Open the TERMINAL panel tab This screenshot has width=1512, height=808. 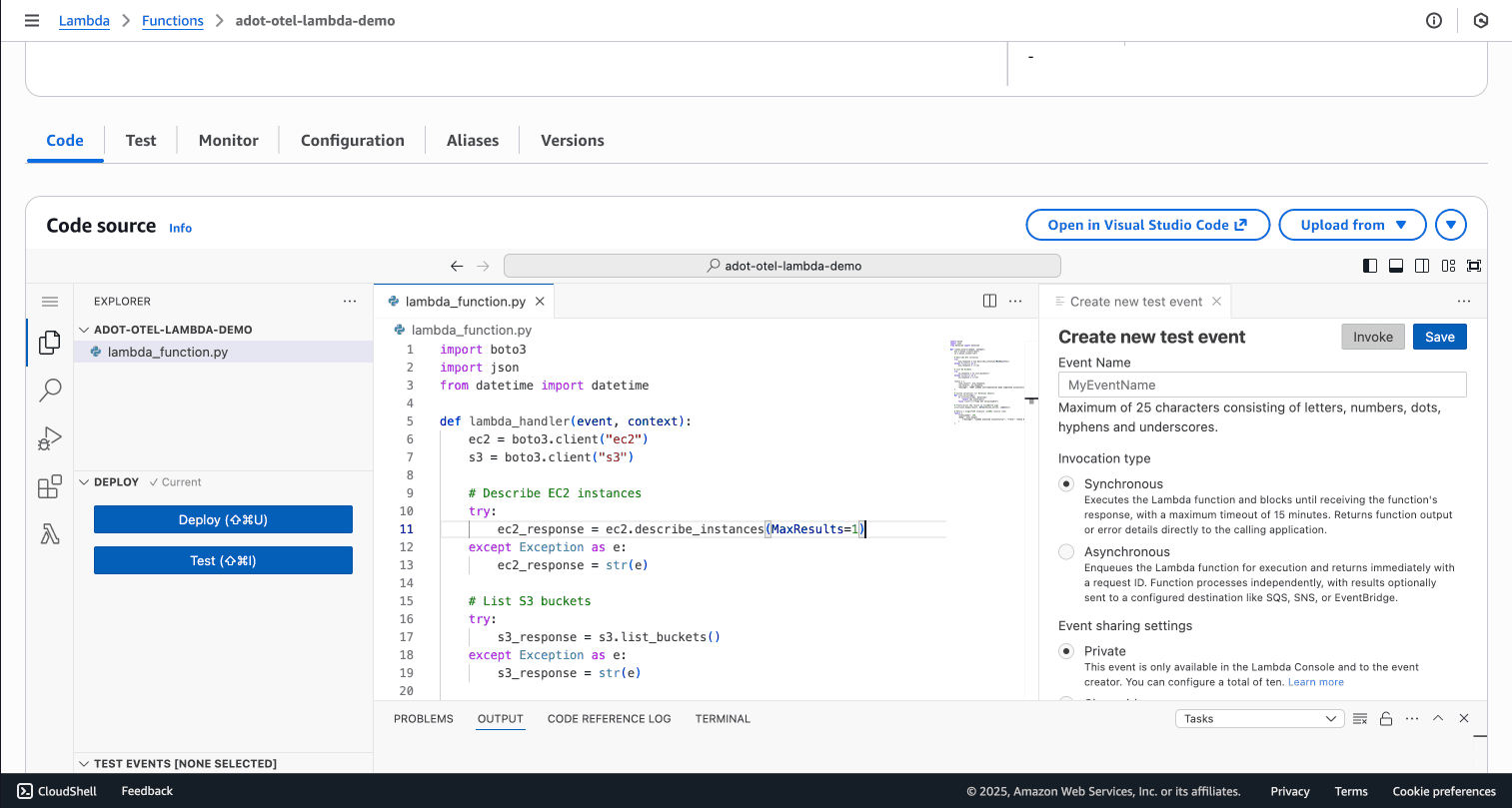pos(722,718)
